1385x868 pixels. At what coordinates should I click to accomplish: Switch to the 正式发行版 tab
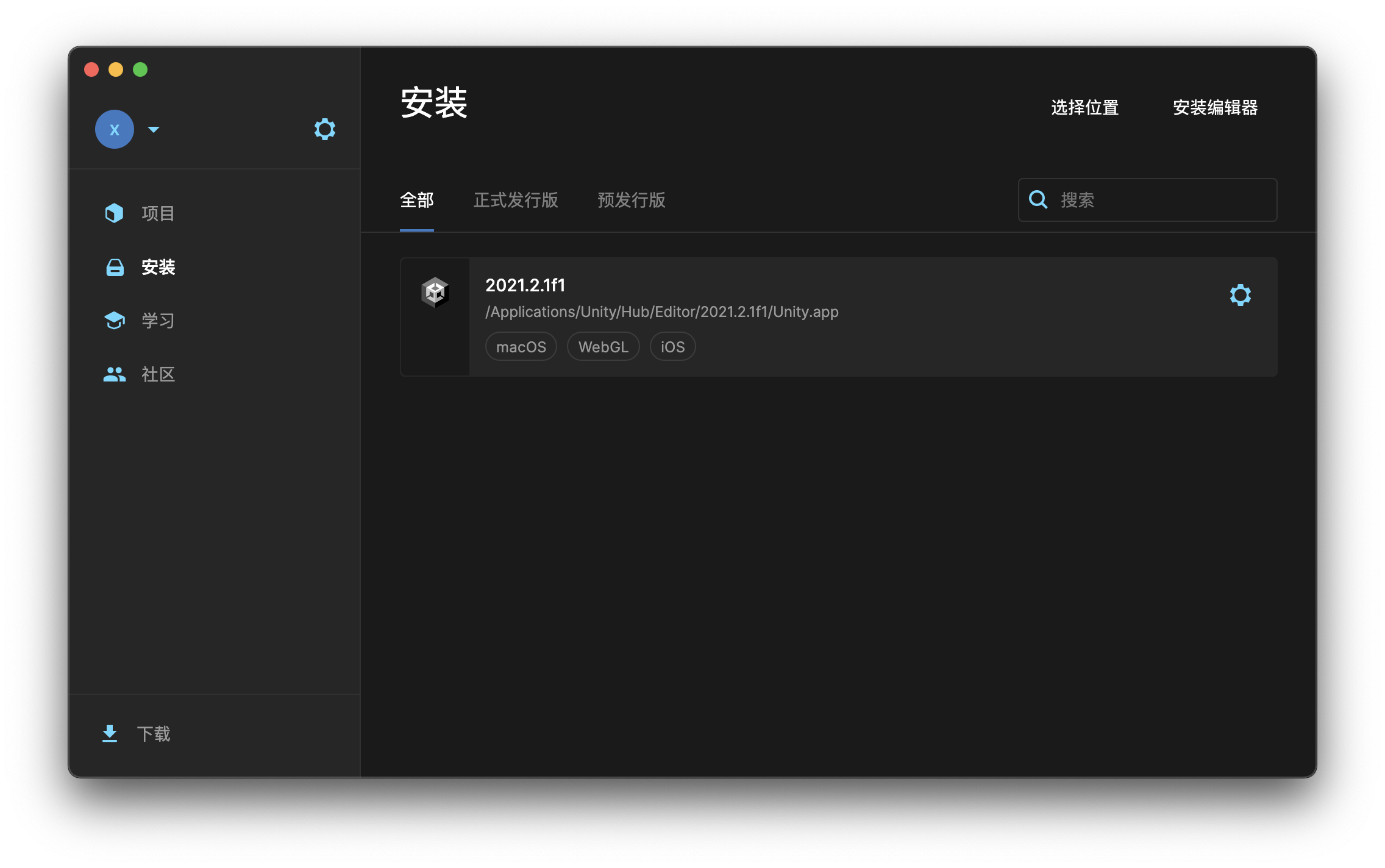click(x=516, y=200)
